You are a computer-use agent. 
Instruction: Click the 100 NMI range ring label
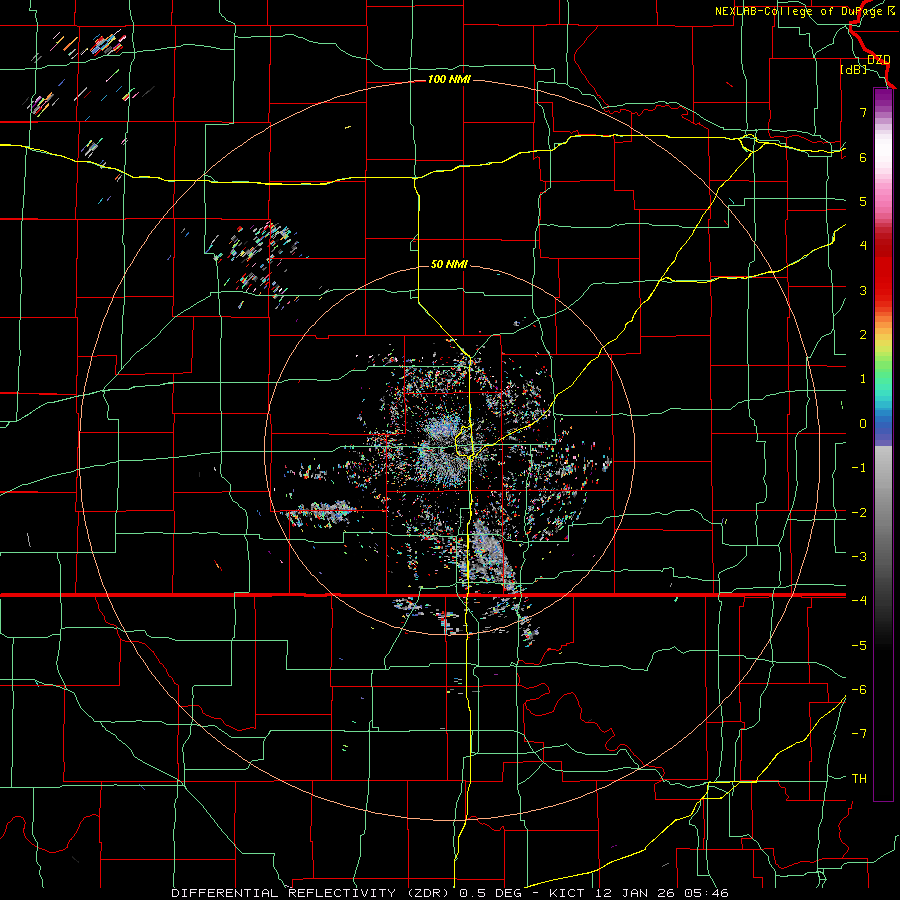point(449,79)
